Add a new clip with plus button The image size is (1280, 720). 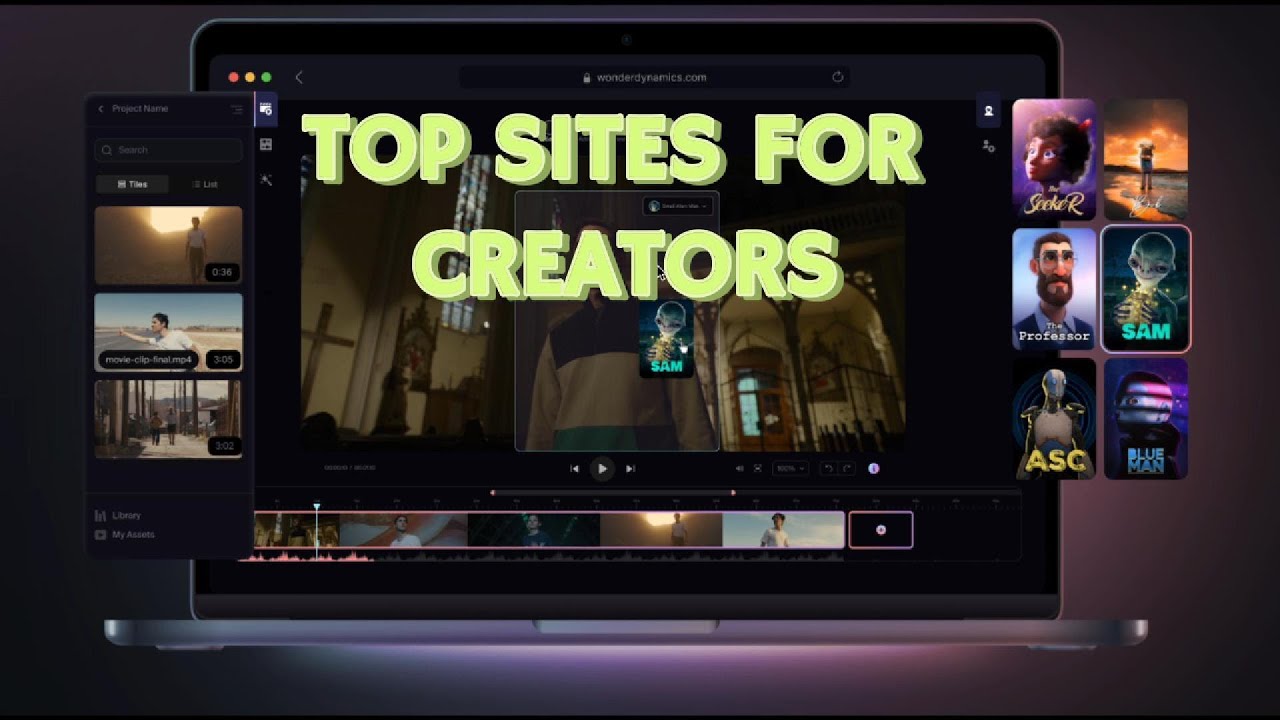pyautogui.click(x=881, y=530)
